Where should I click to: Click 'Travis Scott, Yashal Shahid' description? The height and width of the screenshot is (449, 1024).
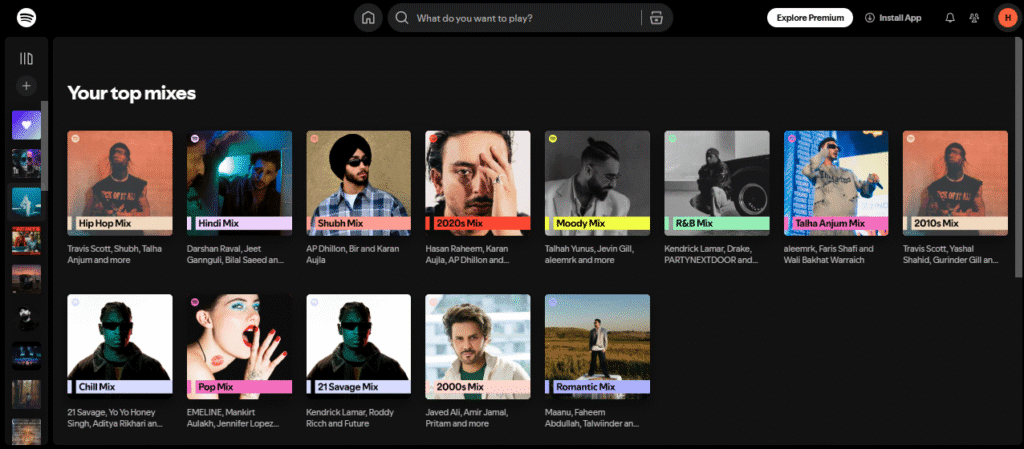[951, 255]
